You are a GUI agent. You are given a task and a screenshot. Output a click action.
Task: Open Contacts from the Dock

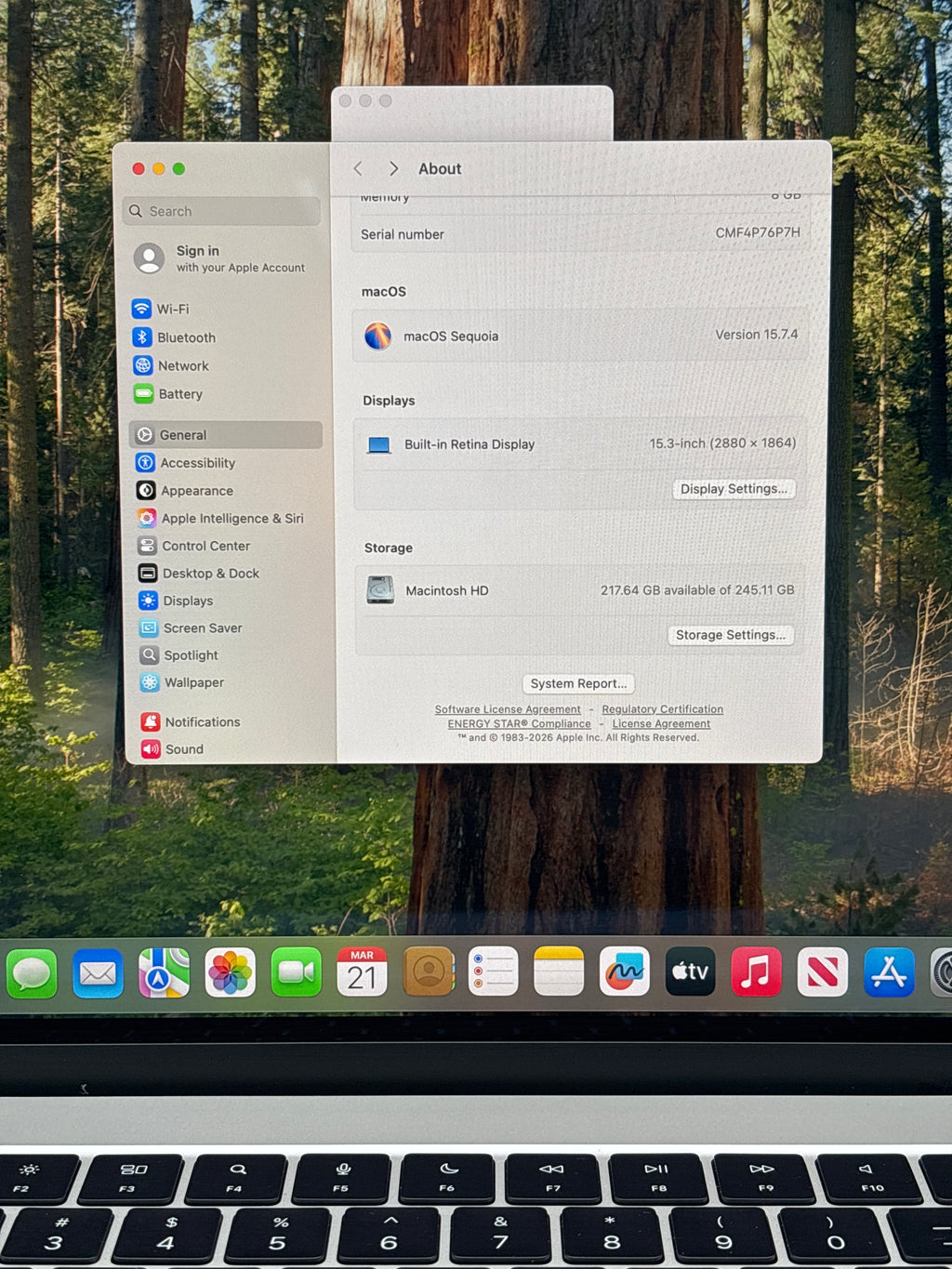click(428, 972)
